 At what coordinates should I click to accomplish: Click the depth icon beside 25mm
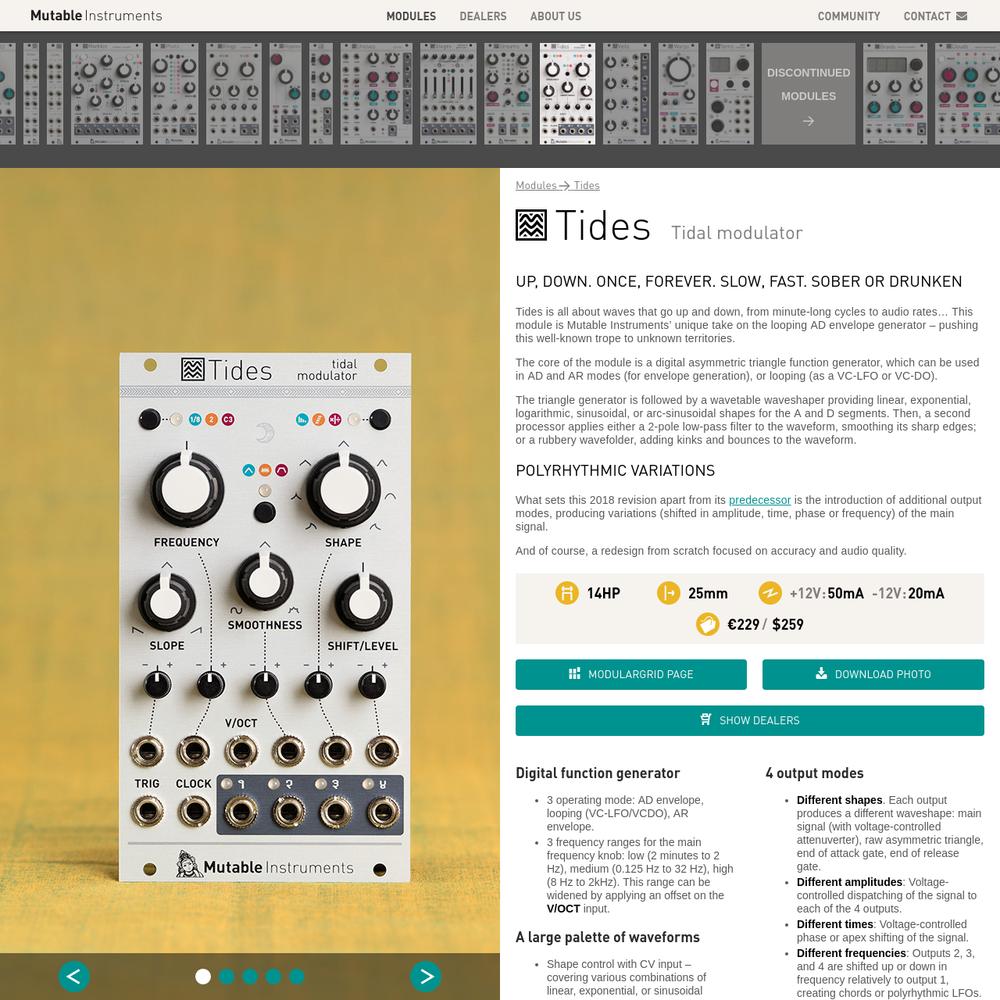(x=668, y=593)
